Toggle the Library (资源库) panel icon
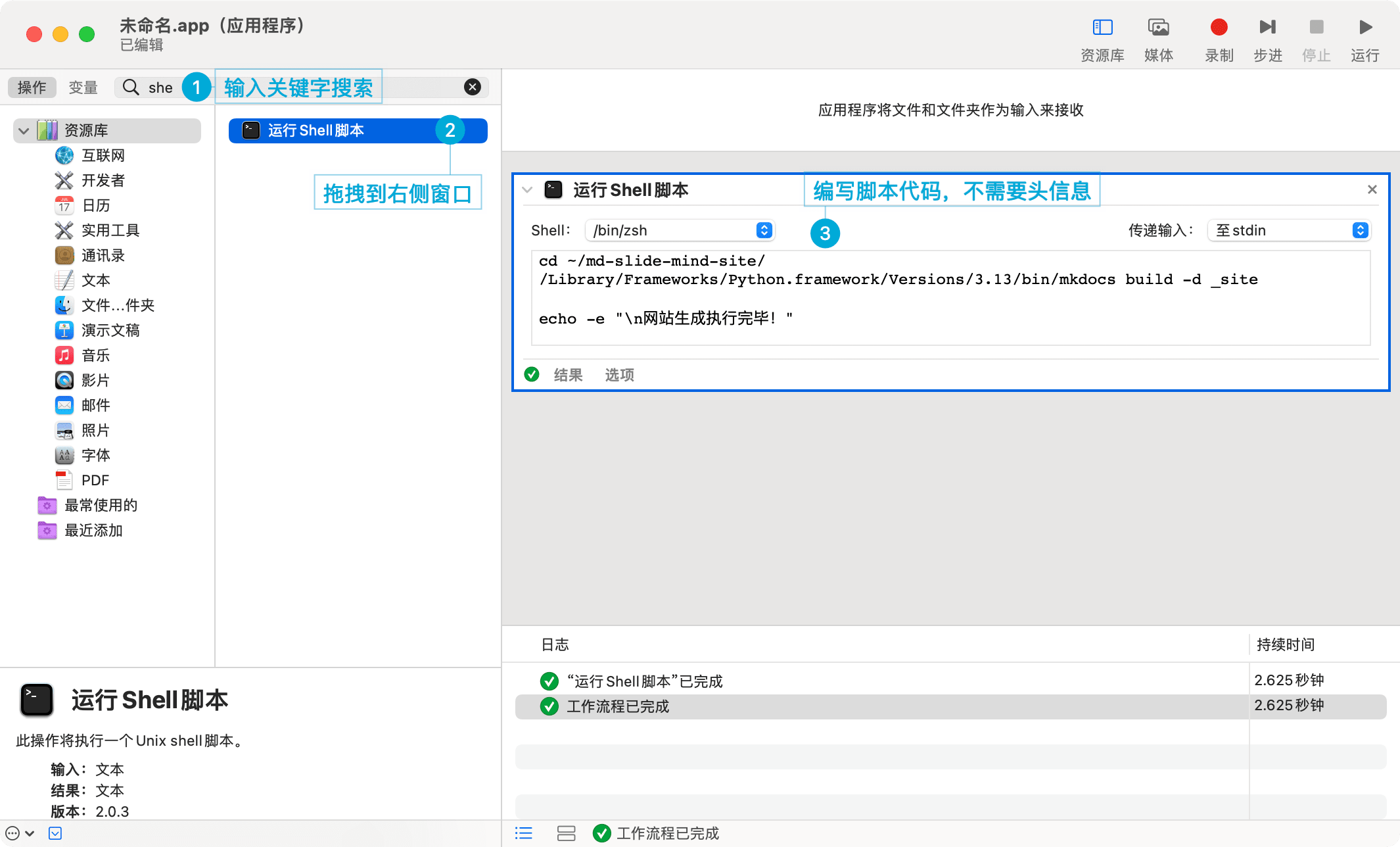The width and height of the screenshot is (1400, 847). coord(1102,28)
